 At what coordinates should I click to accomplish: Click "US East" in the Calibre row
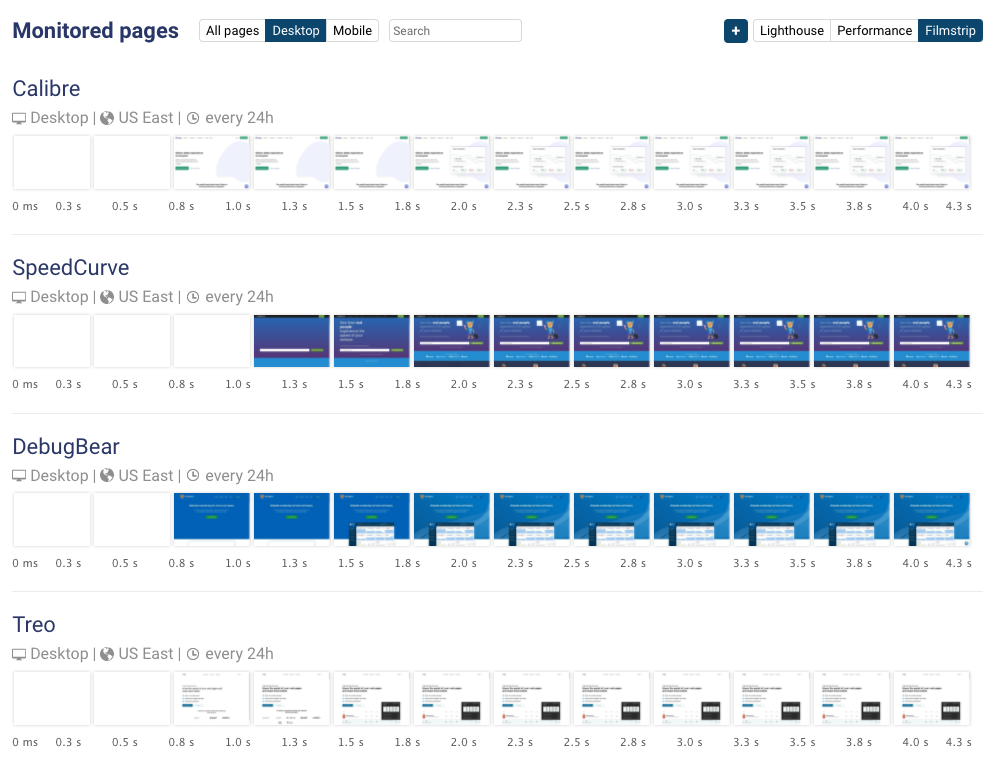[x=146, y=118]
